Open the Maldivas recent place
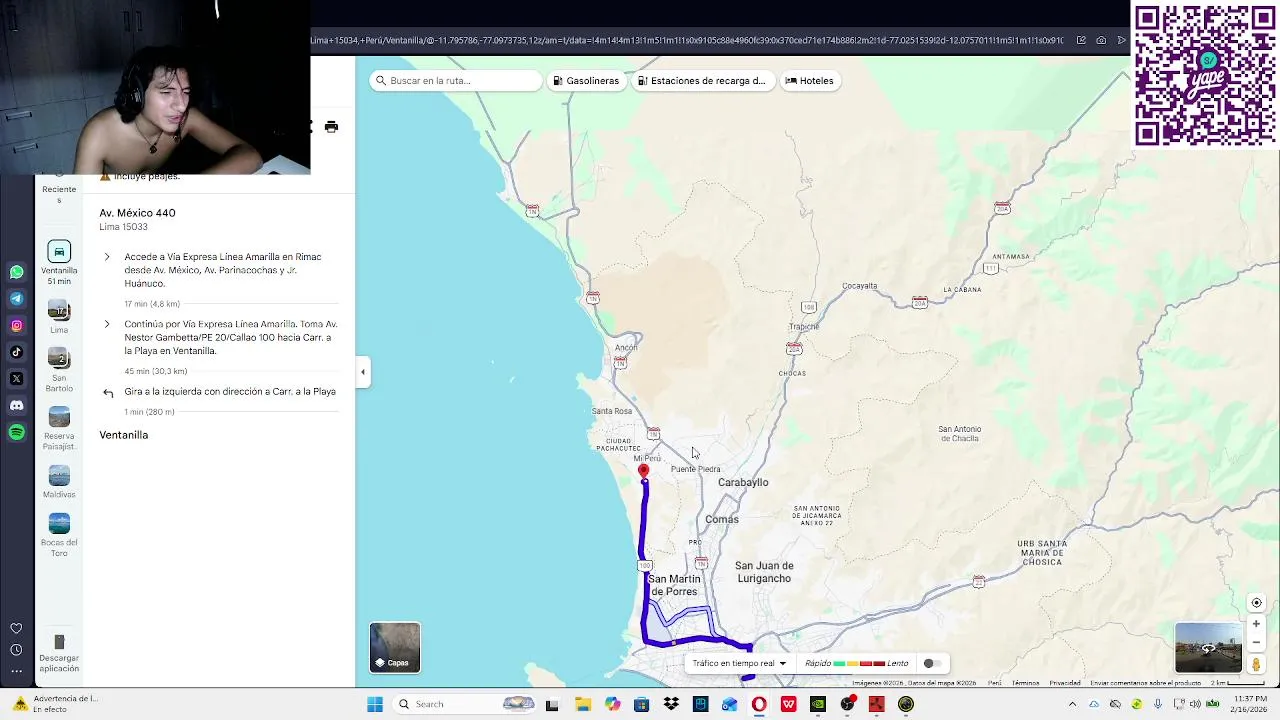The width and height of the screenshot is (1280, 720). (59, 481)
